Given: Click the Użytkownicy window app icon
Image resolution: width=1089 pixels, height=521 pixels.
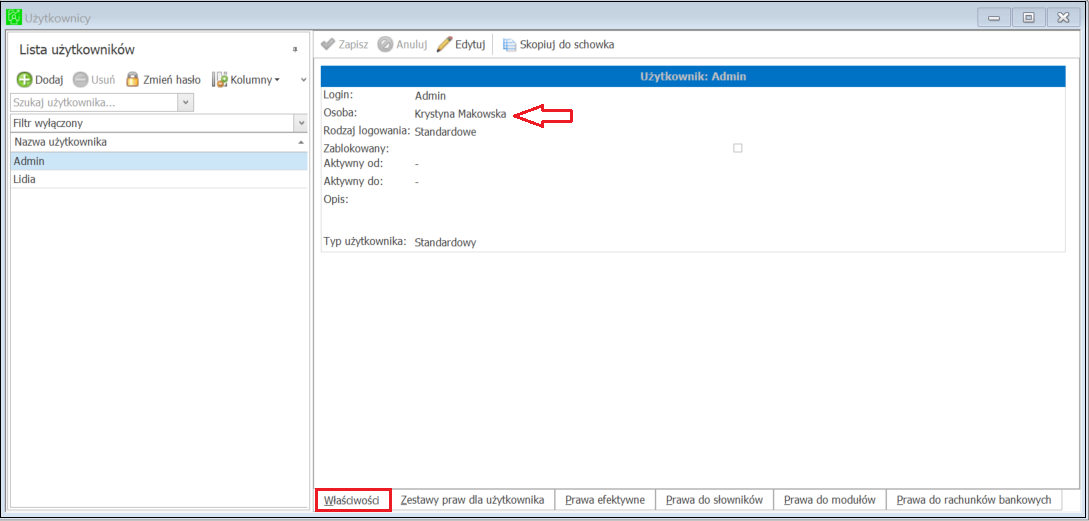Looking at the screenshot, I should [x=13, y=17].
